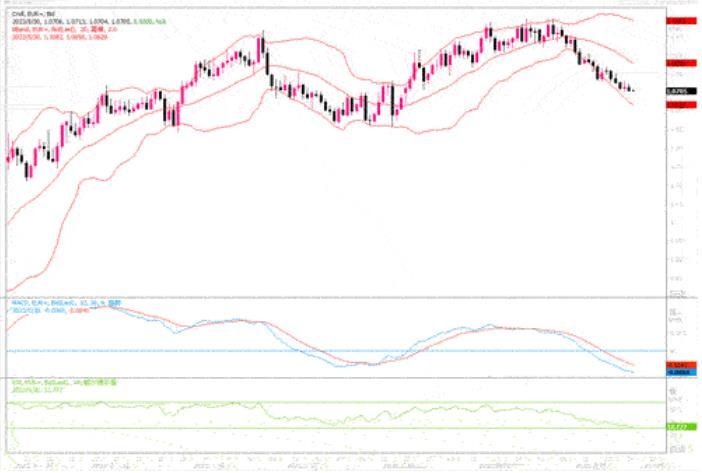702x473 pixels.
Task: Click the upper green RSI overbought line
Action: tap(336, 402)
